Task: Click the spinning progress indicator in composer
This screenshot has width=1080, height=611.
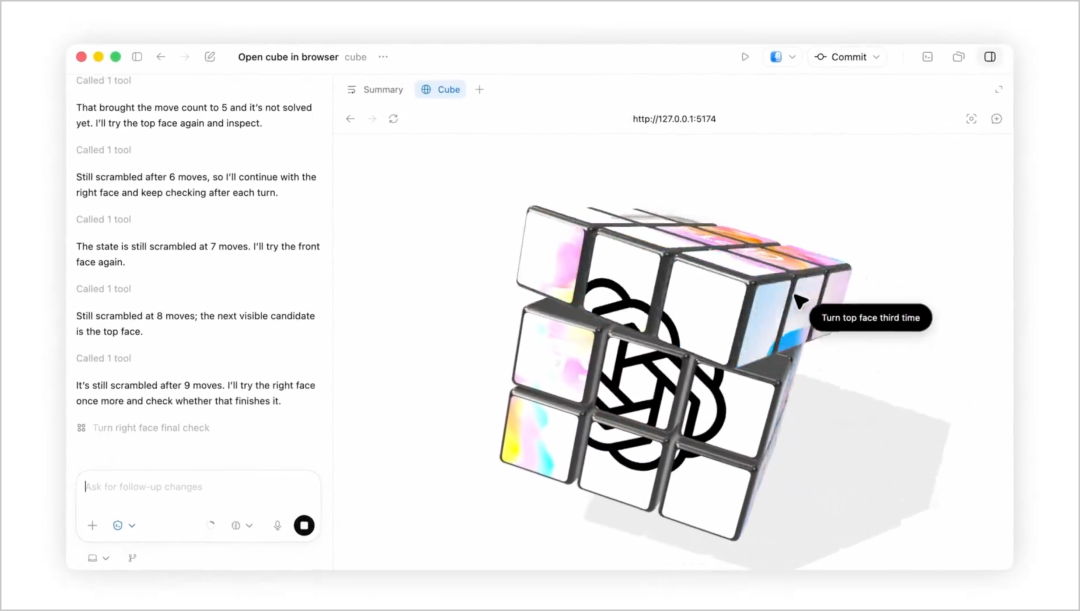Action: [x=211, y=526]
